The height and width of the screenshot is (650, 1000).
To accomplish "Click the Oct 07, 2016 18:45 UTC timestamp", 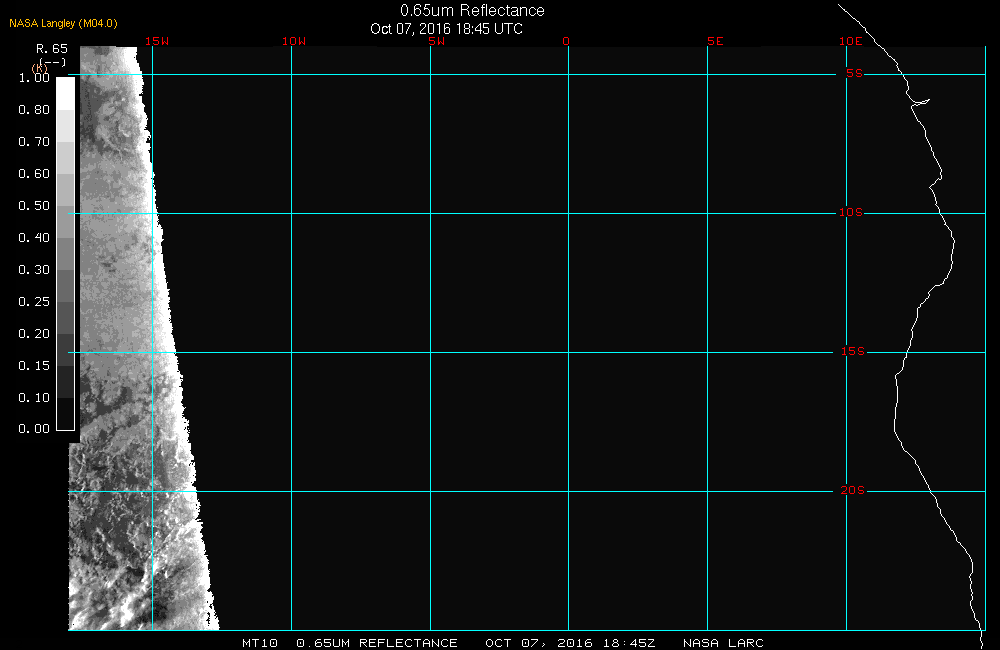I will pyautogui.click(x=446, y=29).
